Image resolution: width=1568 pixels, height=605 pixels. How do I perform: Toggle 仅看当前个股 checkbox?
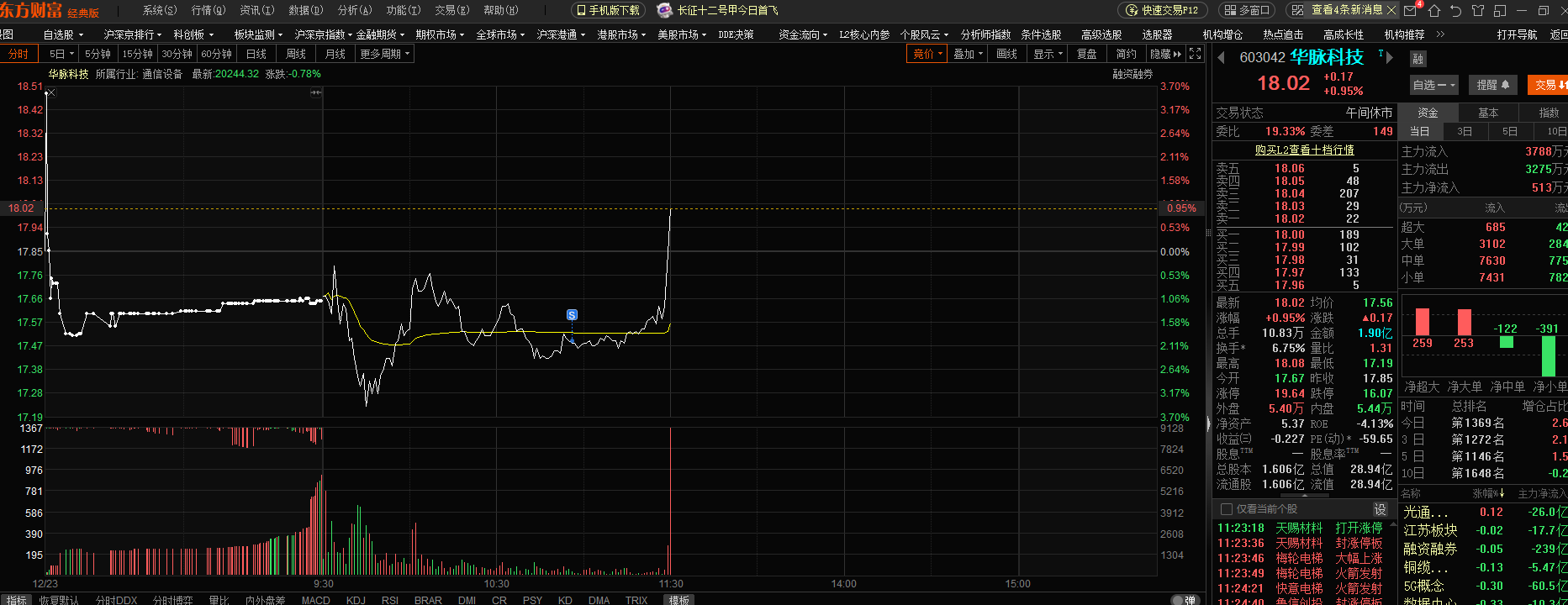coord(1226,509)
